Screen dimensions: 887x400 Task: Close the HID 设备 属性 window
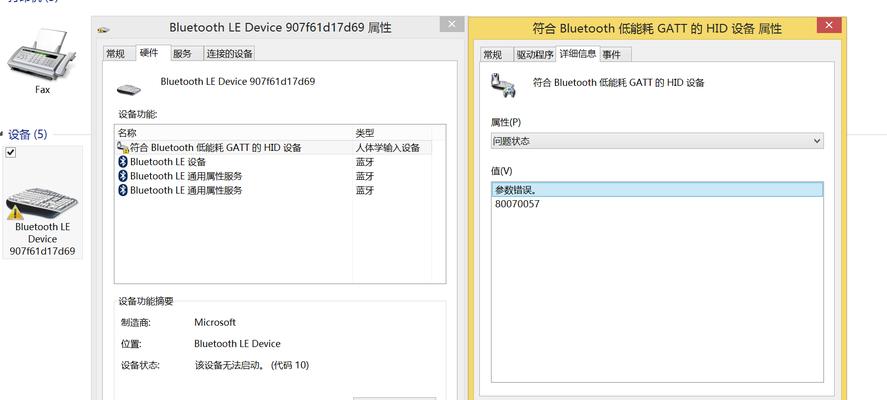(x=829, y=25)
